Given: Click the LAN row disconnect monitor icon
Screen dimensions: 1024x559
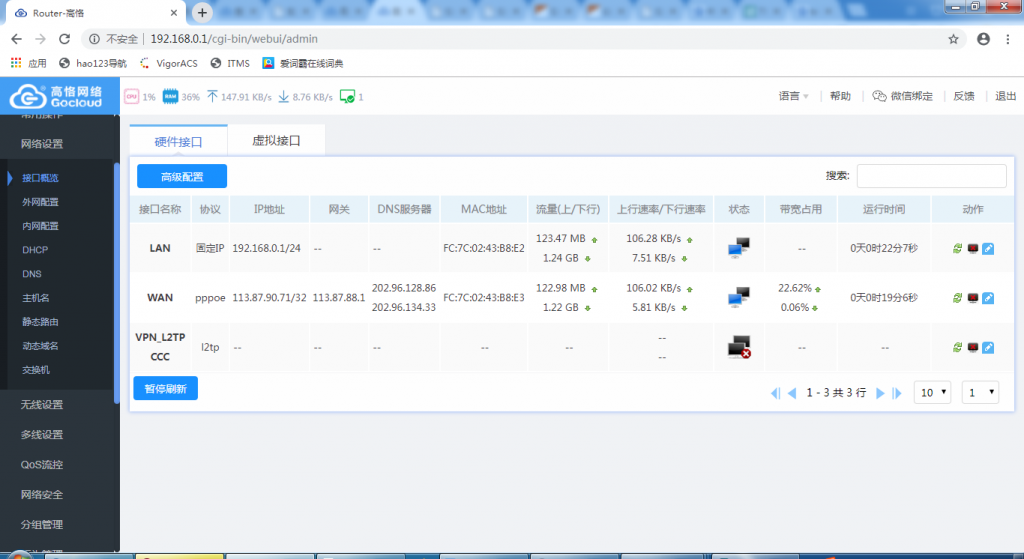Looking at the screenshot, I should (x=972, y=248).
